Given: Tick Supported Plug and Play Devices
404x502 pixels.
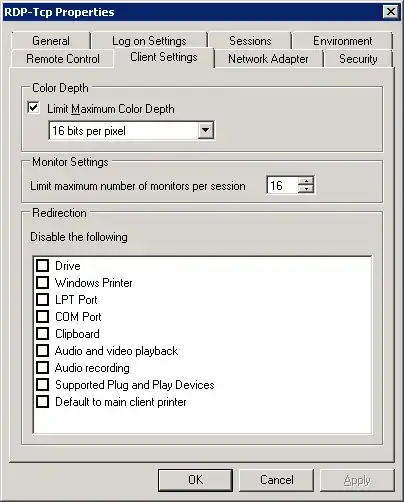Looking at the screenshot, I should [x=42, y=385].
